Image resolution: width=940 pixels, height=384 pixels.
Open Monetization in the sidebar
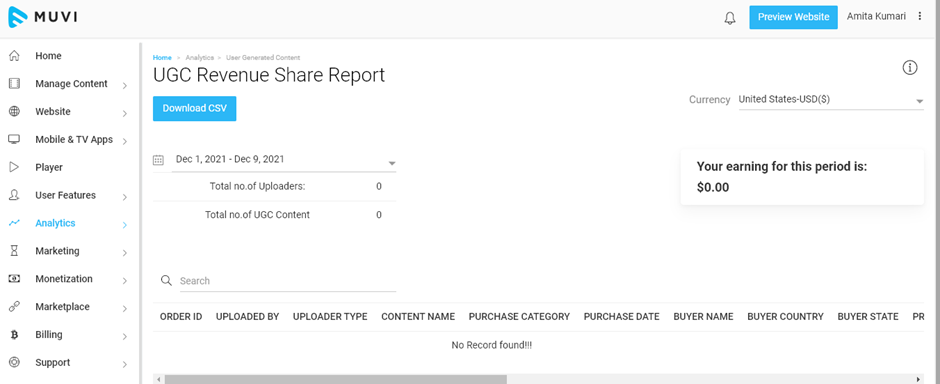pos(64,279)
